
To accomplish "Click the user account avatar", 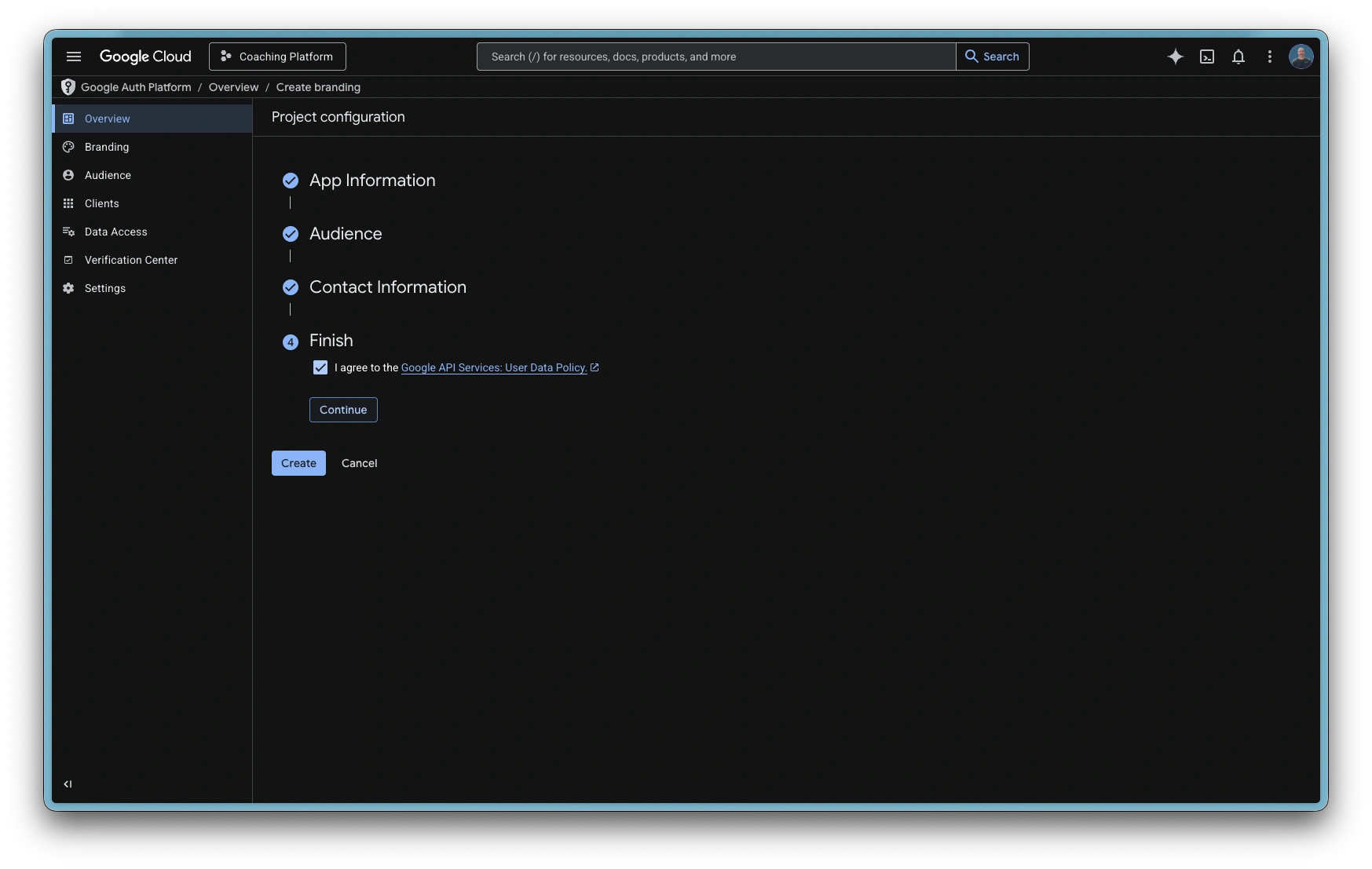I will (x=1301, y=57).
